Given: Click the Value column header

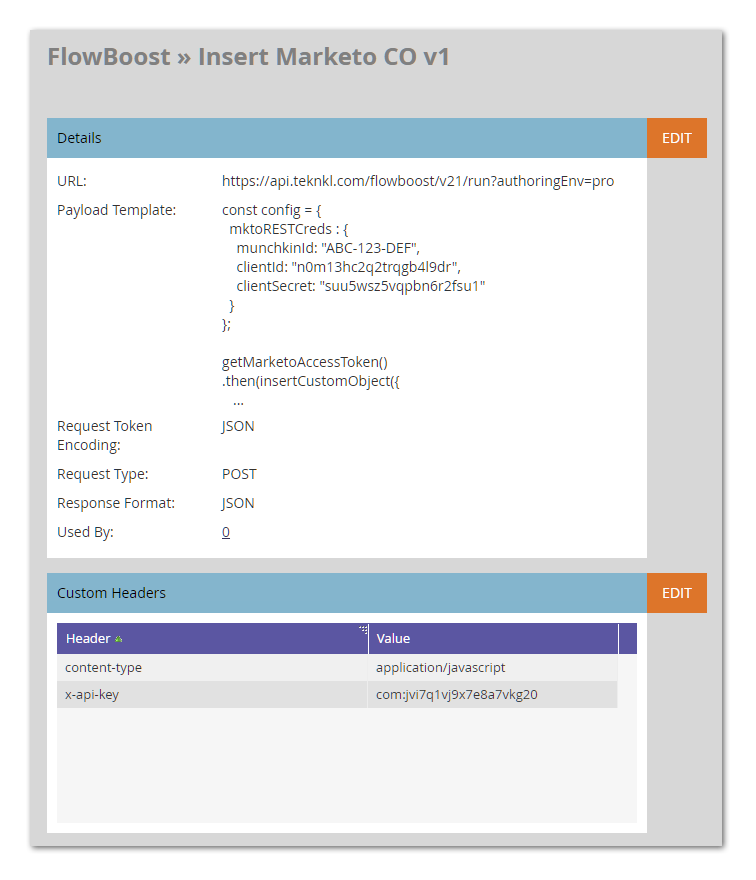Looking at the screenshot, I should [493, 639].
